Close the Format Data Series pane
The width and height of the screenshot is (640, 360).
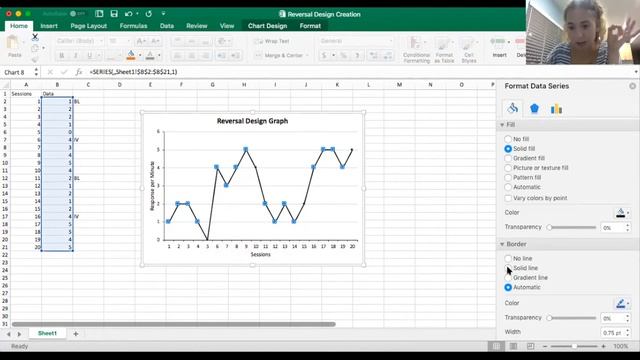(x=632, y=86)
